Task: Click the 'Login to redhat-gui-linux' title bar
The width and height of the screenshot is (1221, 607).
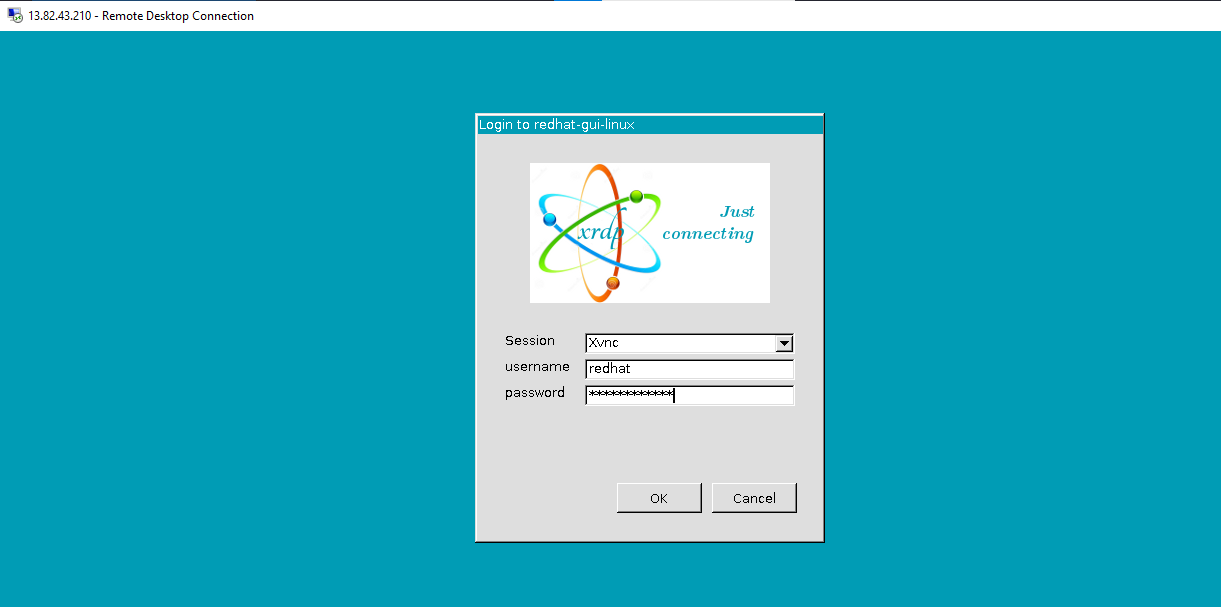Action: pos(650,124)
